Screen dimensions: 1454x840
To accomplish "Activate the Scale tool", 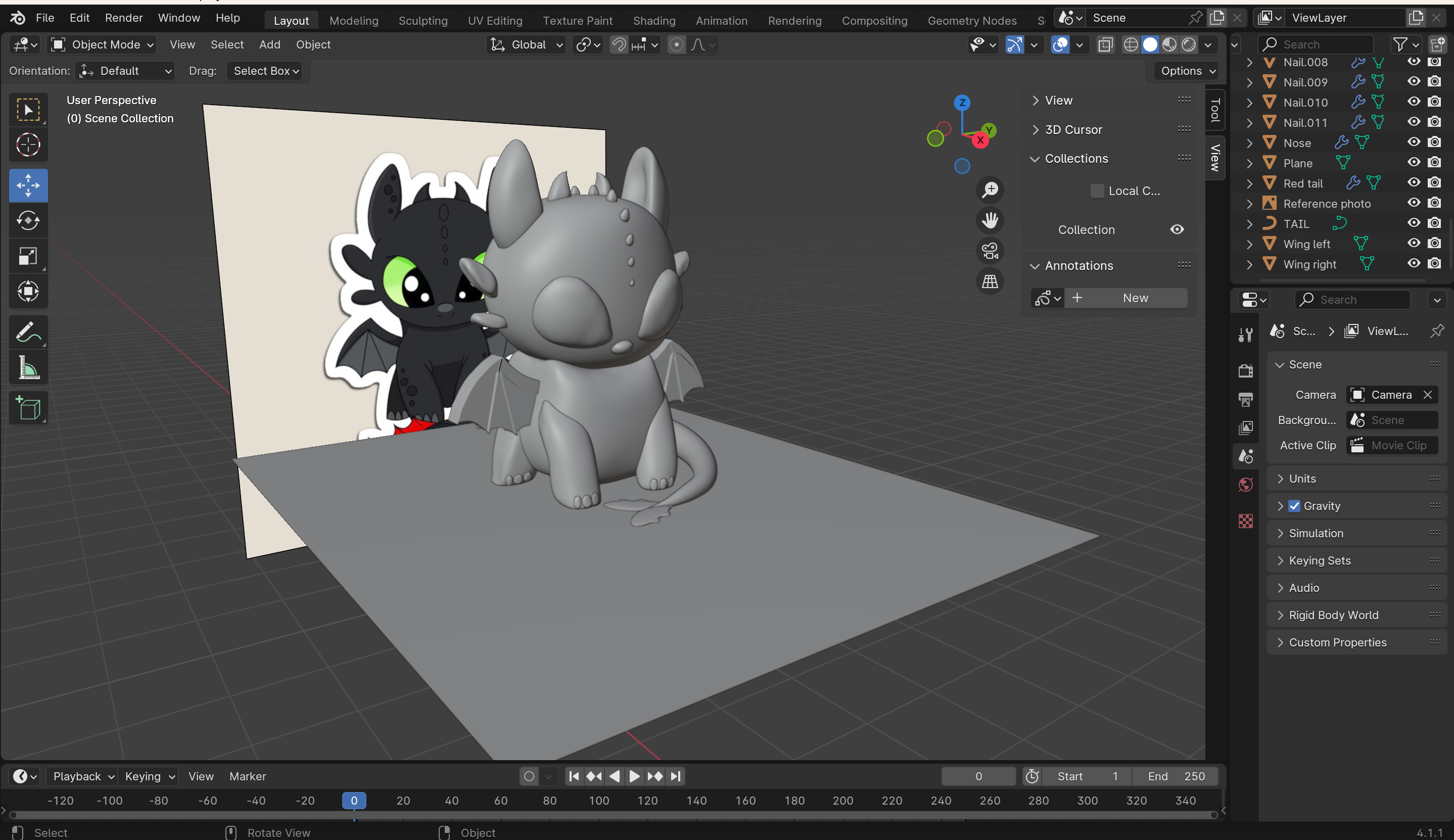I will click(x=28, y=256).
